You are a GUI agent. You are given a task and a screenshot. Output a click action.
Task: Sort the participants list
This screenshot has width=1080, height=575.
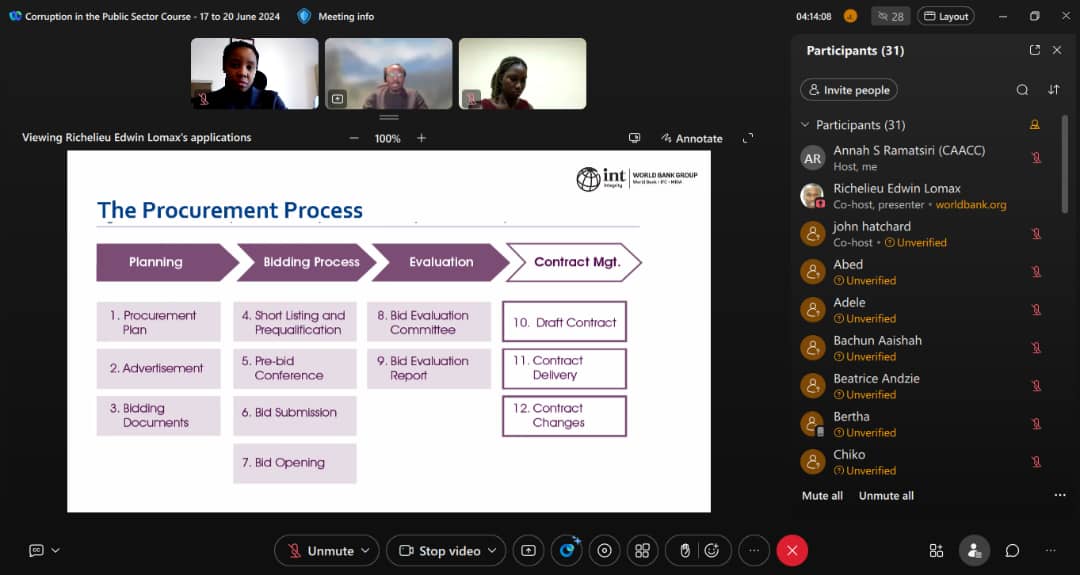click(1053, 90)
